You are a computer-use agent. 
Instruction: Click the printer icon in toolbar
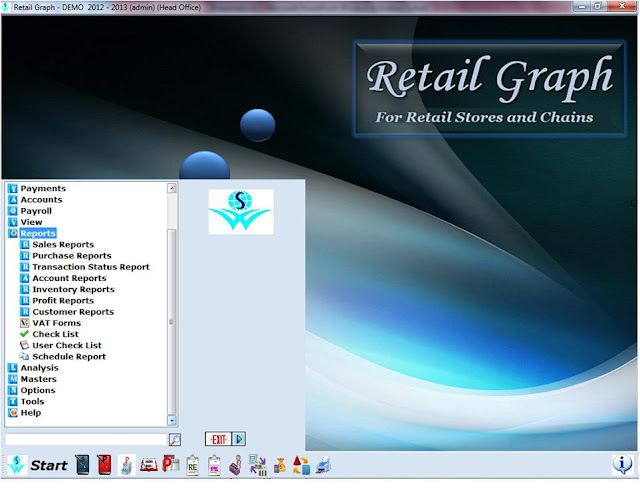(x=323, y=465)
